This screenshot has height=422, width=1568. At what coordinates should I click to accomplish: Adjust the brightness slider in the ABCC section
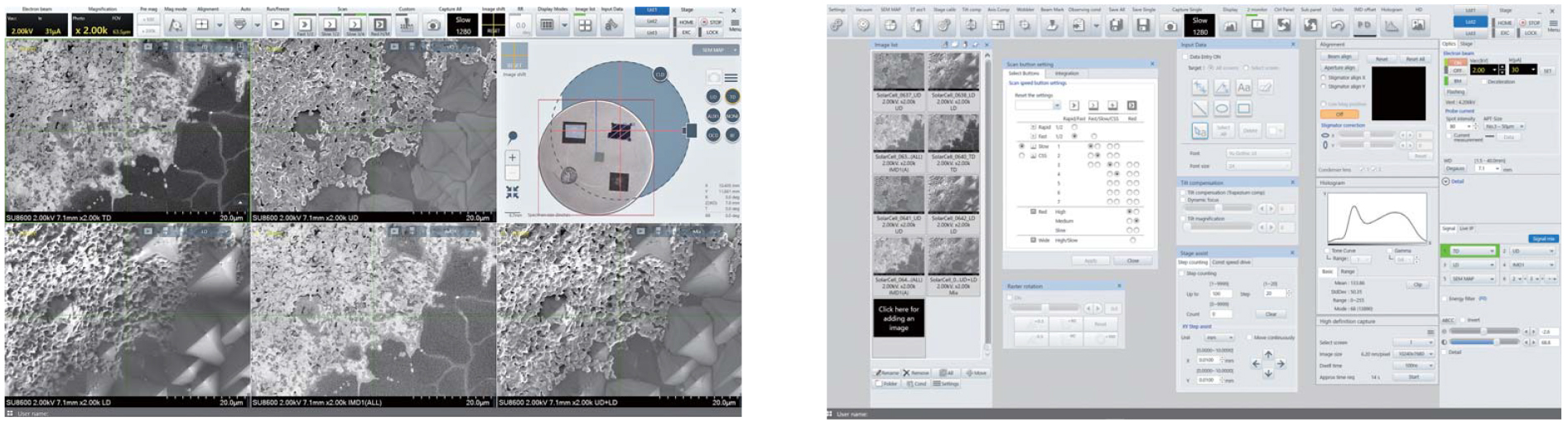tap(1484, 331)
